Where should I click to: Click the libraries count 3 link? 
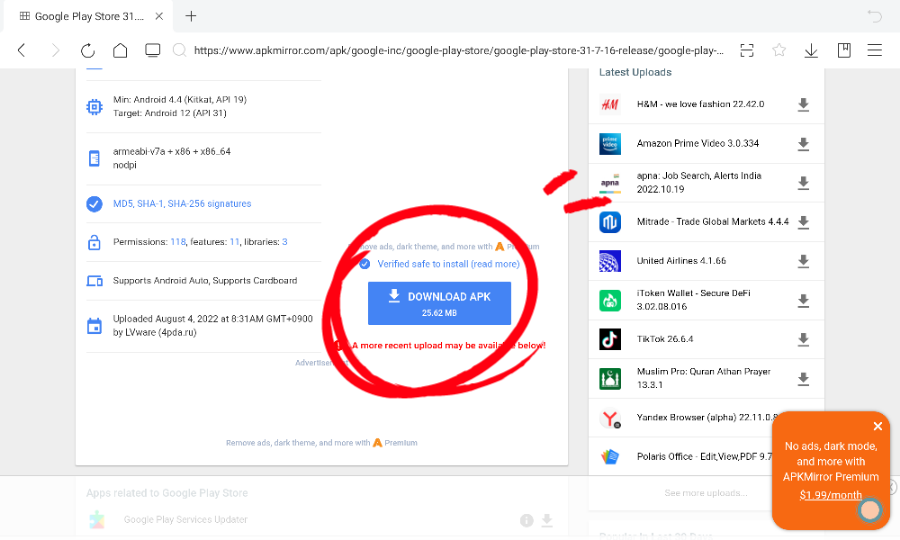[x=285, y=242]
